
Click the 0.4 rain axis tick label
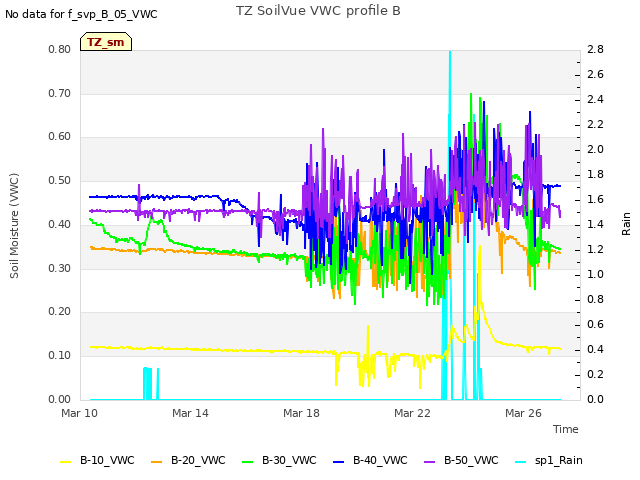(596, 350)
